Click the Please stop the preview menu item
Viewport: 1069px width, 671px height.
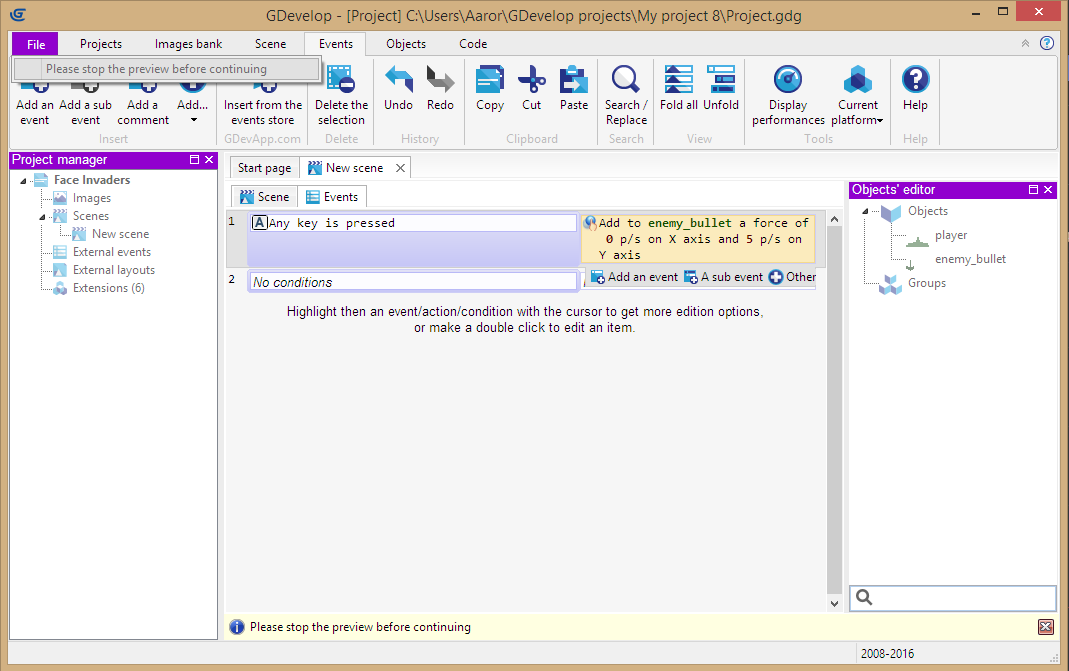pyautogui.click(x=166, y=69)
